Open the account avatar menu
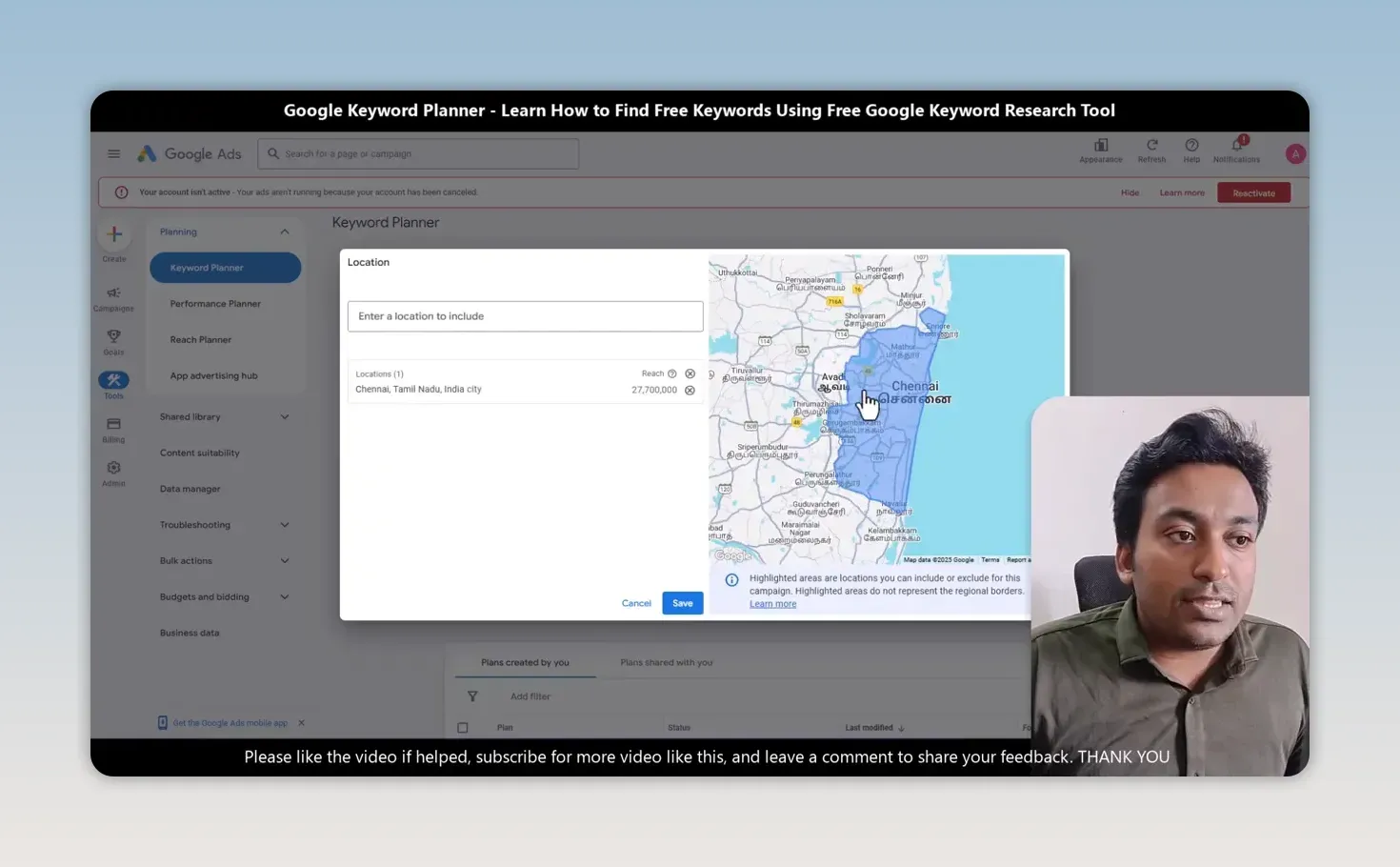Image resolution: width=1400 pixels, height=867 pixels. point(1295,154)
